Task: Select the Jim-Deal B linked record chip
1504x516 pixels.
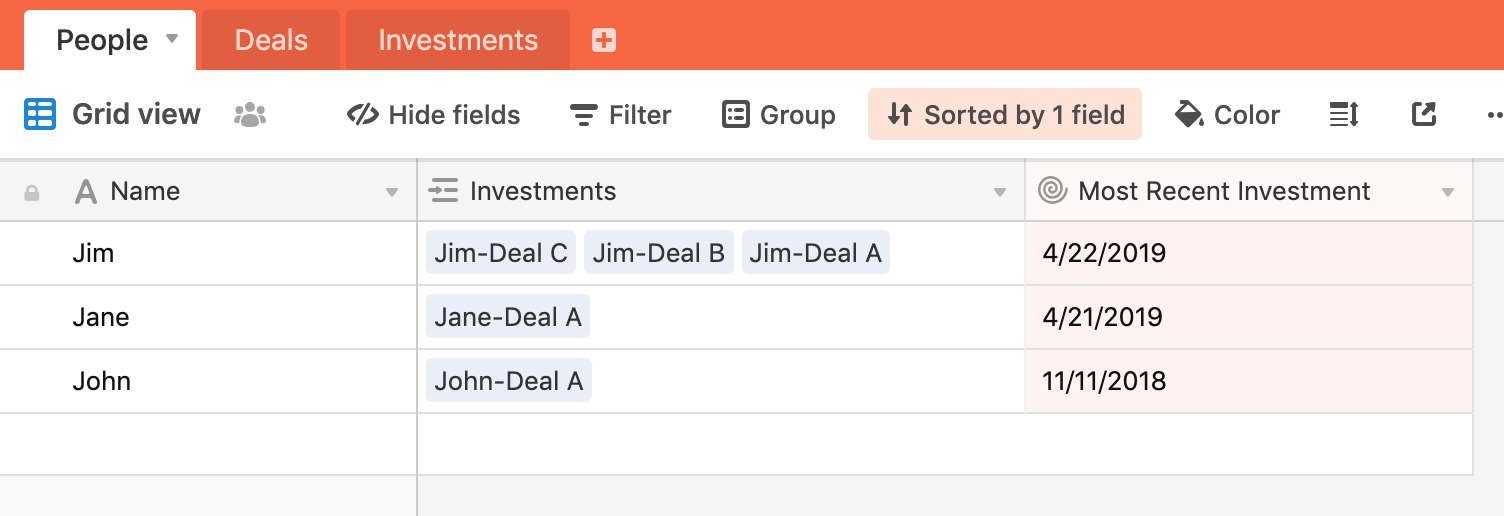Action: [659, 253]
